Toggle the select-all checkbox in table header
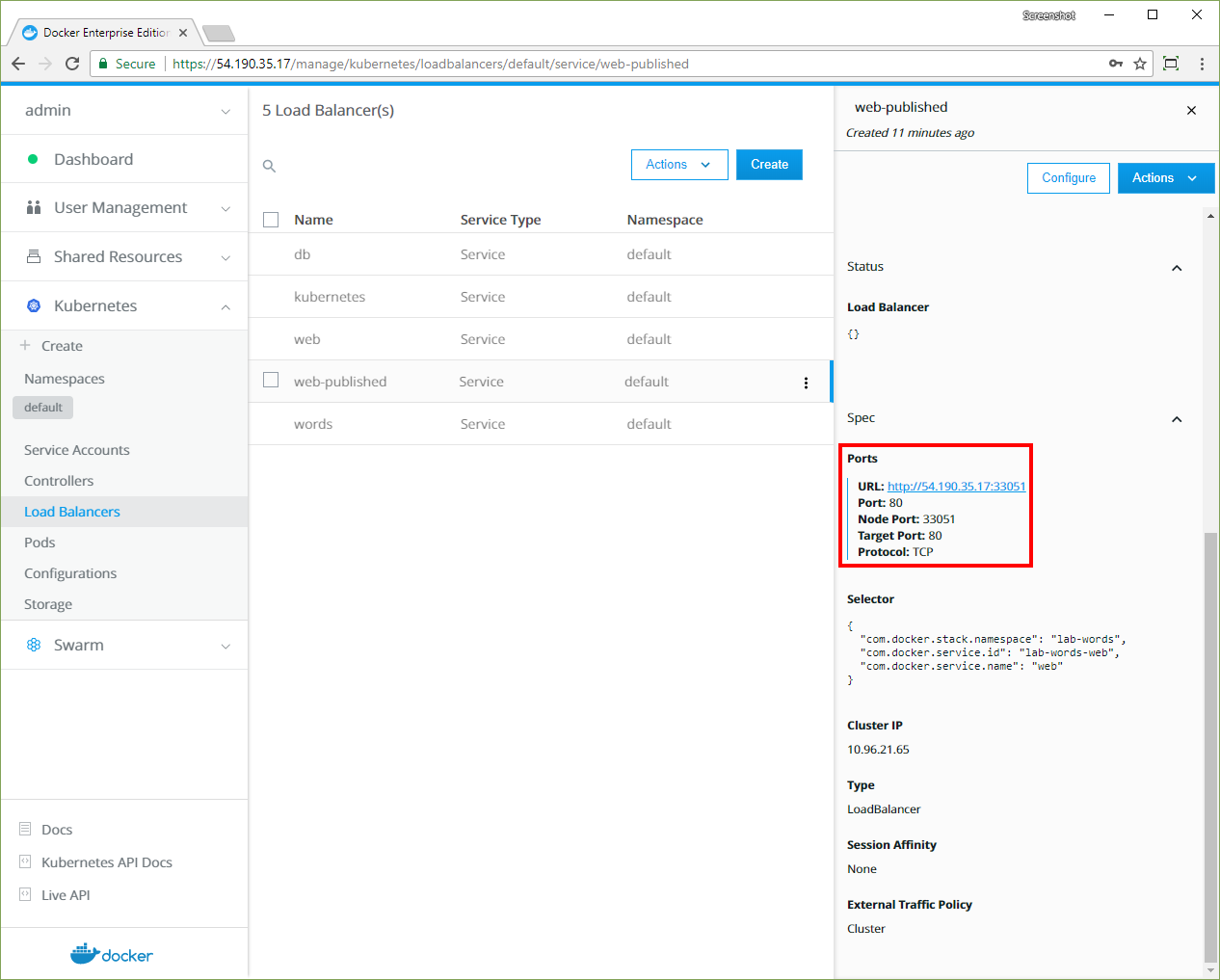Screen dimensions: 1220x980 tap(271, 220)
